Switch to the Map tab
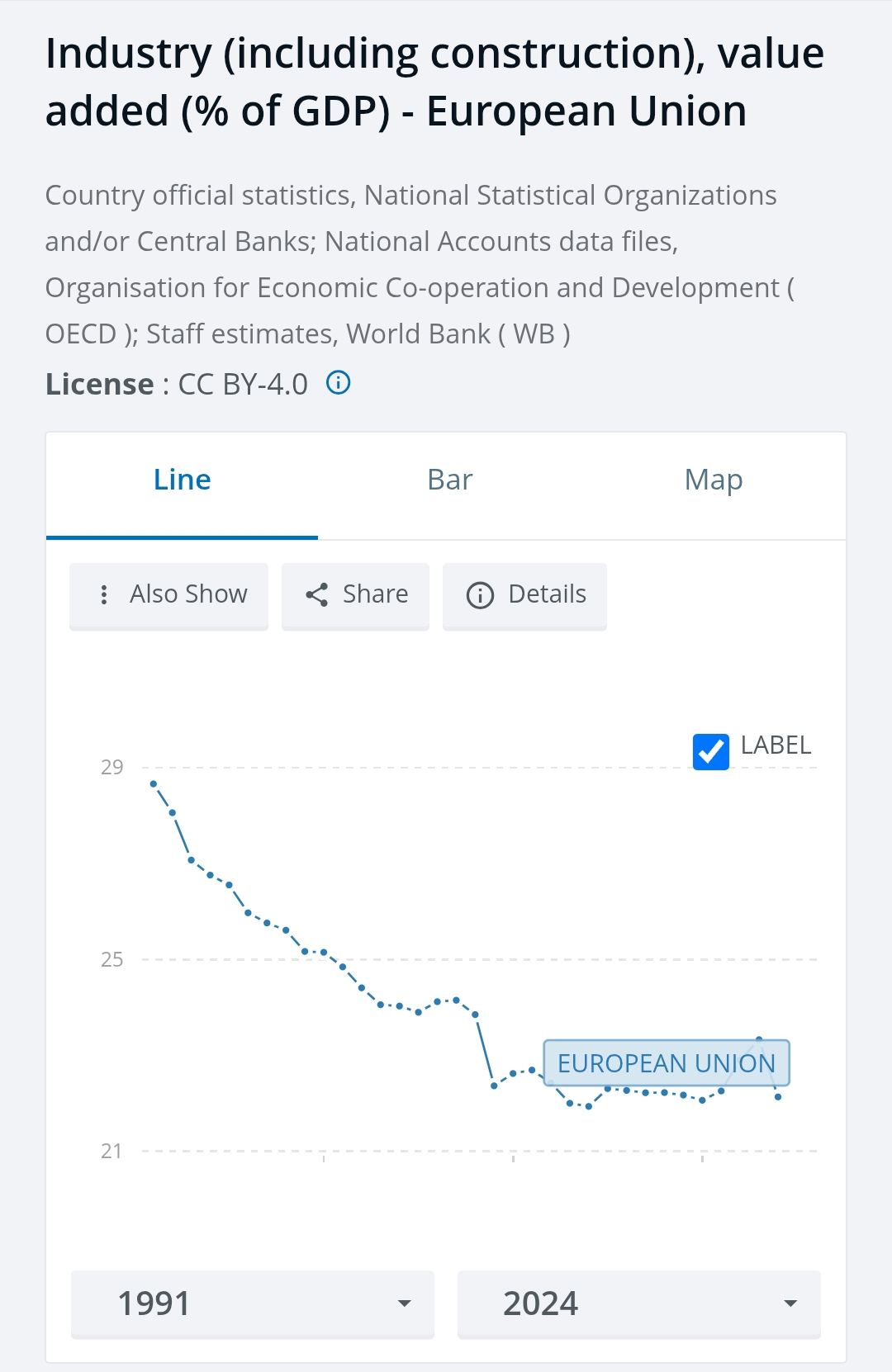 pos(714,480)
